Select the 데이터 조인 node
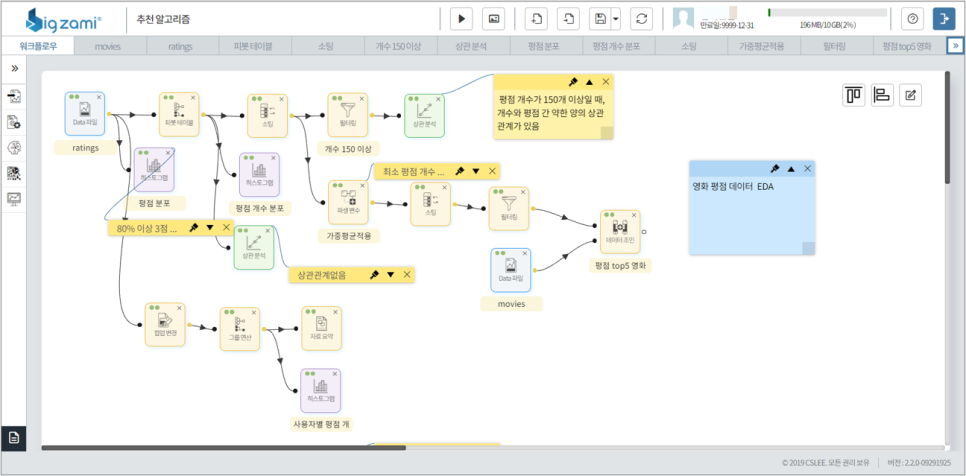 [x=620, y=232]
